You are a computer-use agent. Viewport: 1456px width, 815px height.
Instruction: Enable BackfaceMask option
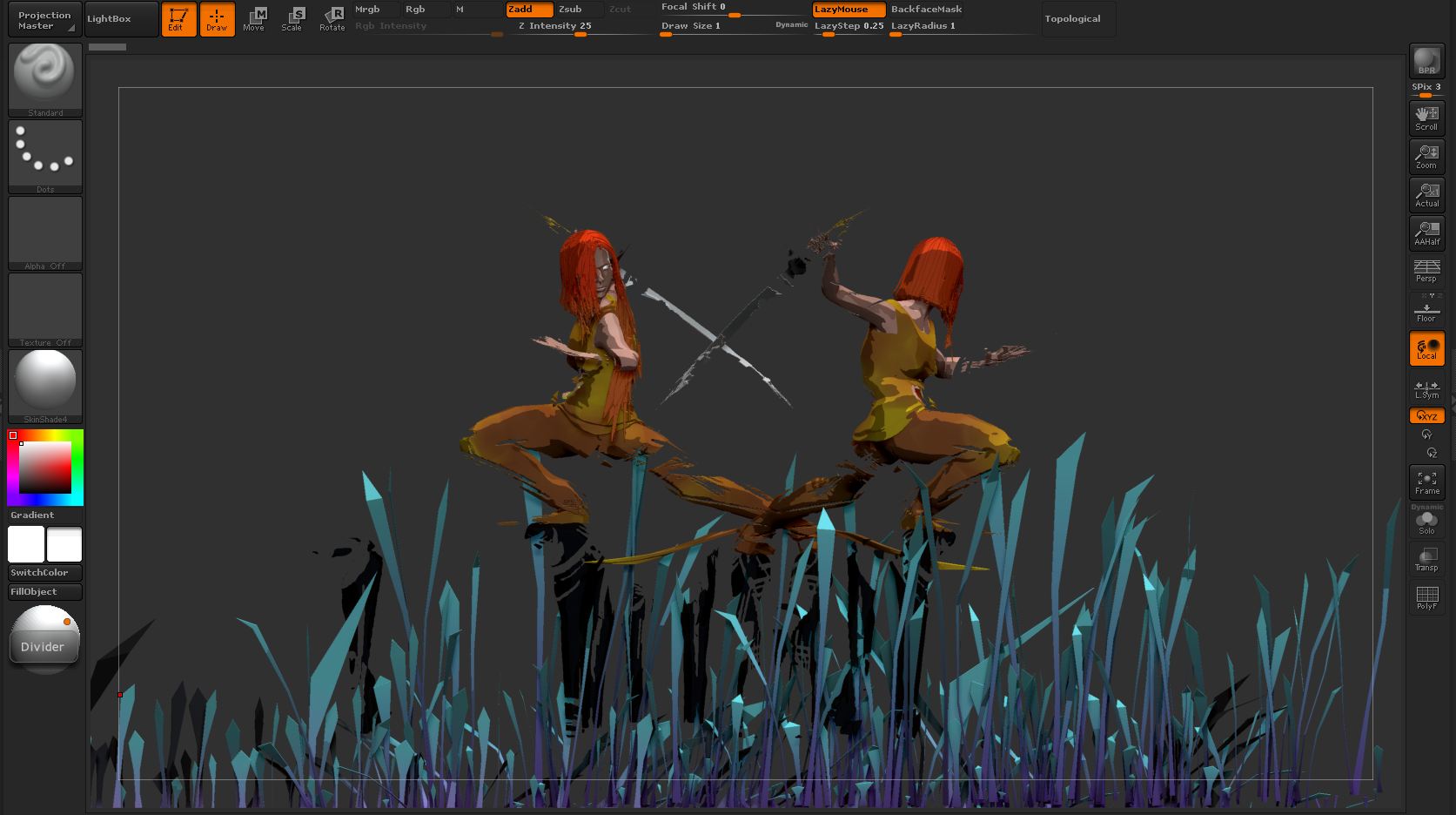[926, 10]
